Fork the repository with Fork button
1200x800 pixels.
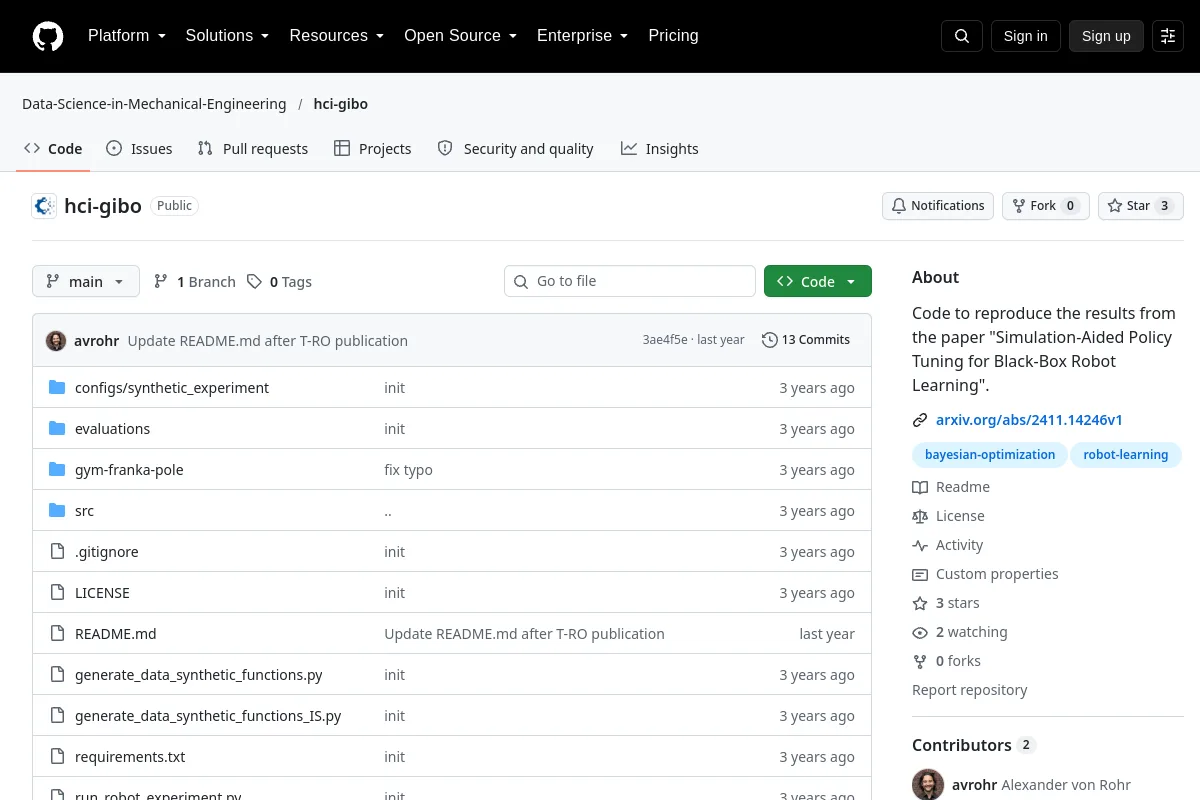tap(1045, 206)
